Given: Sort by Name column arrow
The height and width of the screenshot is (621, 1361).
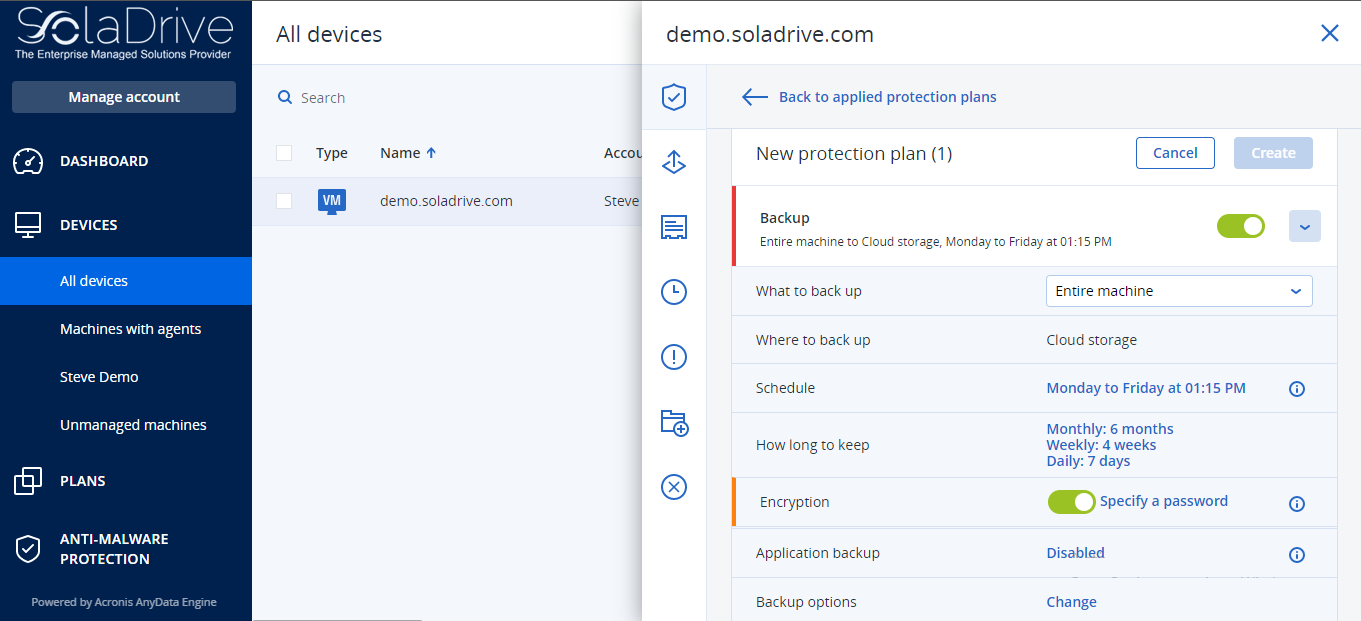Looking at the screenshot, I should [431, 153].
